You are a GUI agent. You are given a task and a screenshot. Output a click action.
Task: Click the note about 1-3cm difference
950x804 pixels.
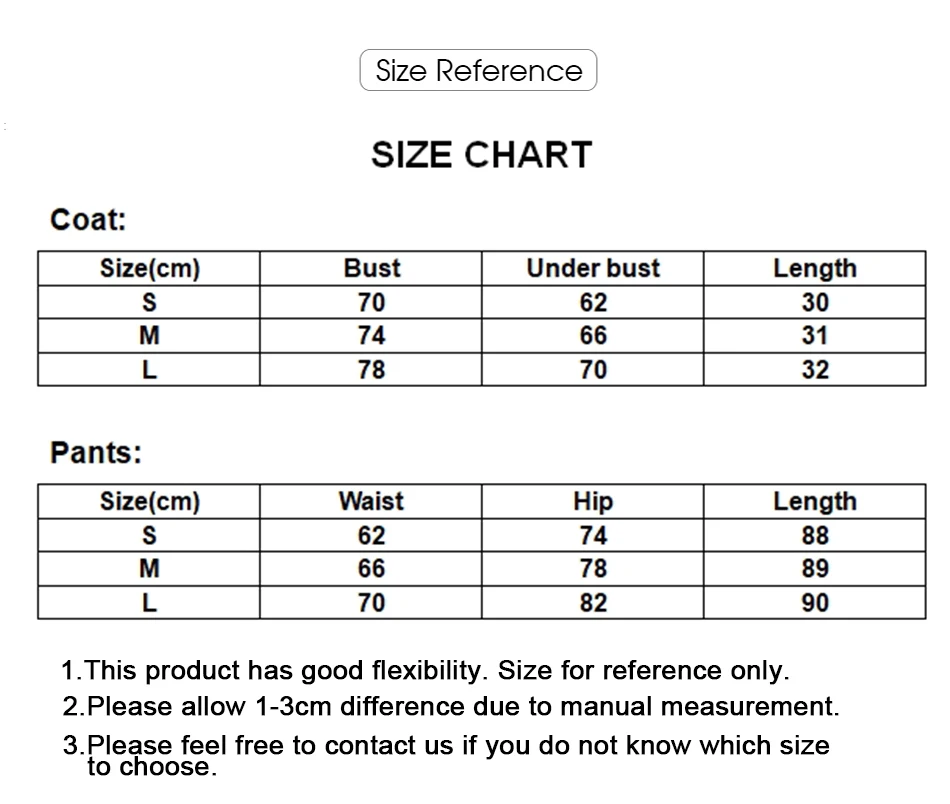point(451,706)
